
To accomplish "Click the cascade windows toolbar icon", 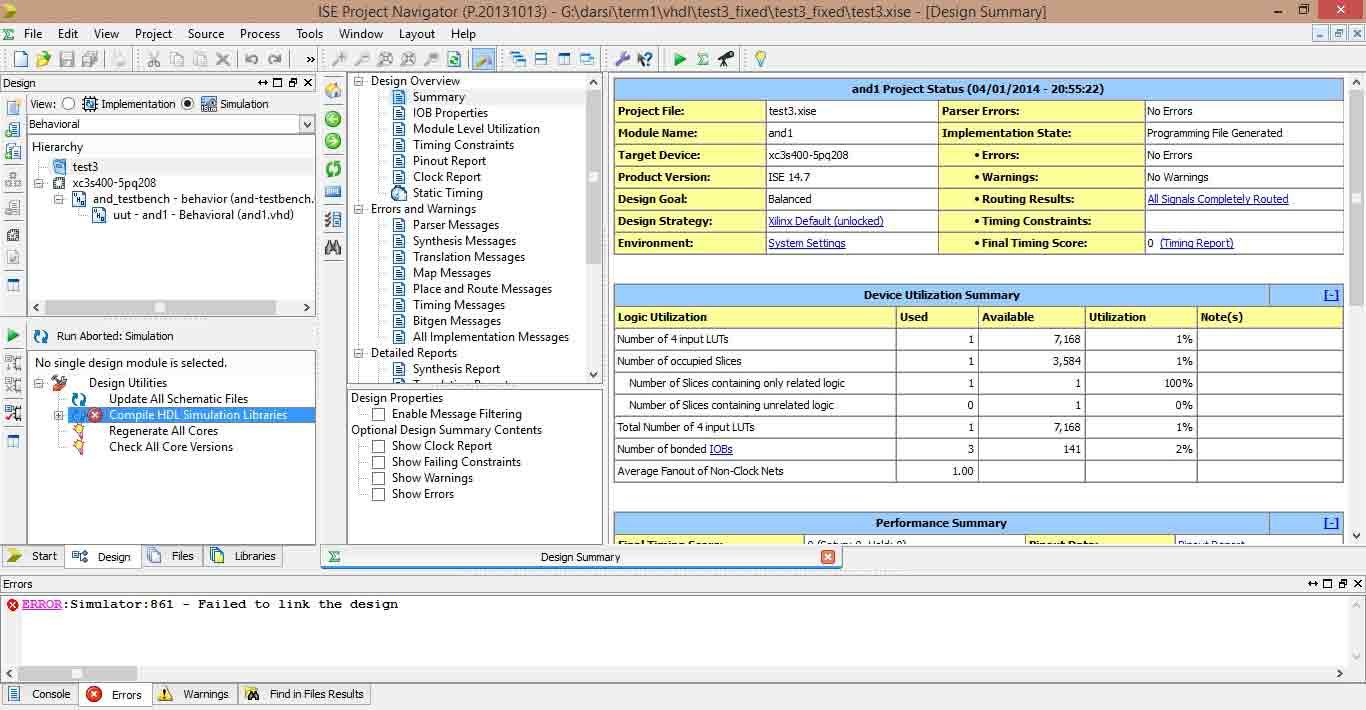I will [517, 59].
